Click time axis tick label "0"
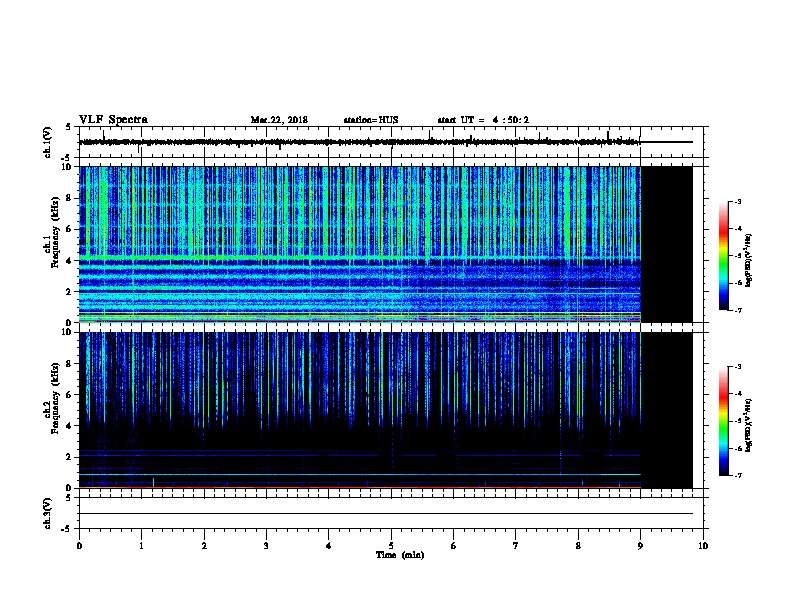The width and height of the screenshot is (792, 612). click(x=79, y=545)
